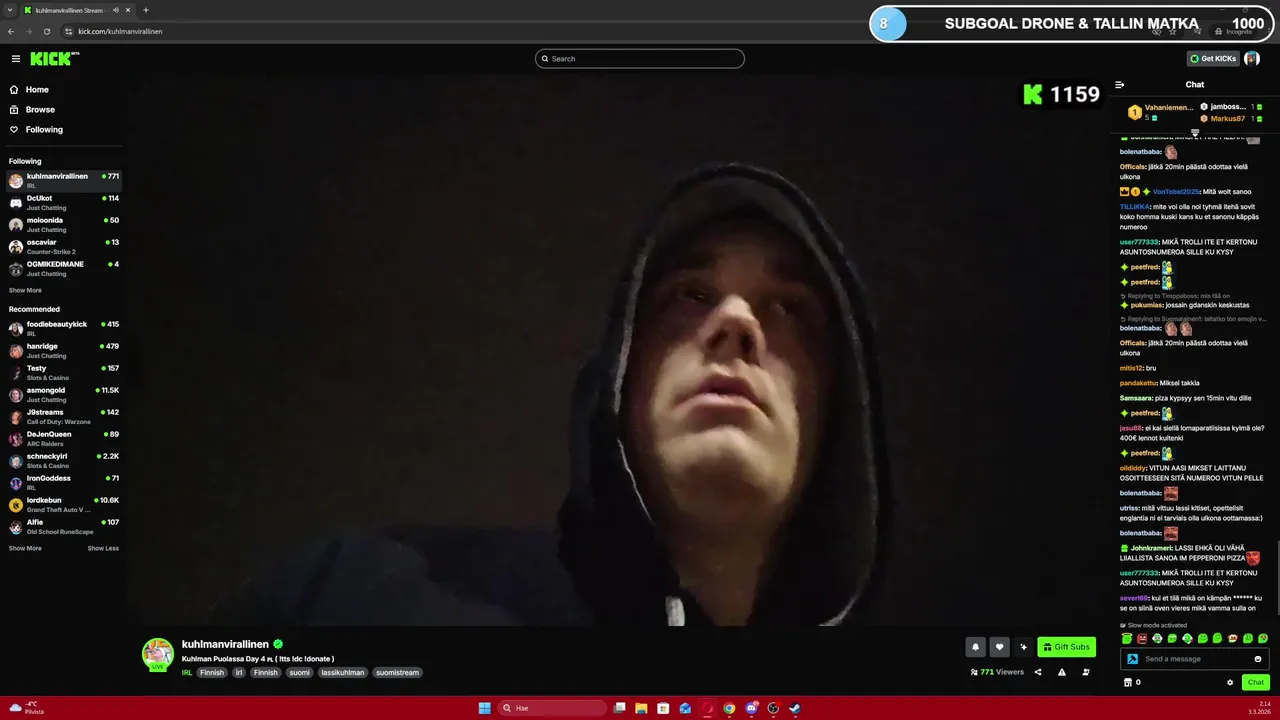
Task: Show More followed channels
Action: coord(25,290)
